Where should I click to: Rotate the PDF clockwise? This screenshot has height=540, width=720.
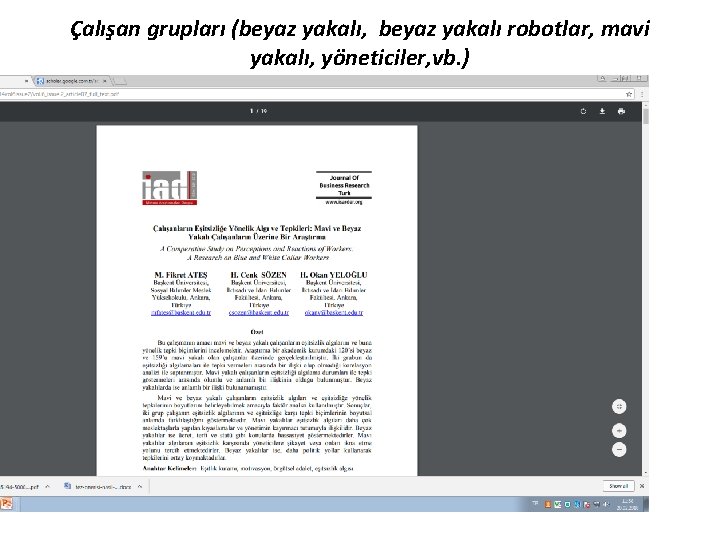tap(583, 111)
